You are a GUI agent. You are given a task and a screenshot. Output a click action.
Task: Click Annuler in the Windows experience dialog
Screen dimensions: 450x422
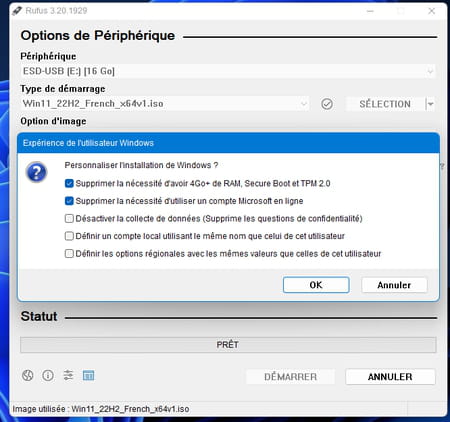394,285
